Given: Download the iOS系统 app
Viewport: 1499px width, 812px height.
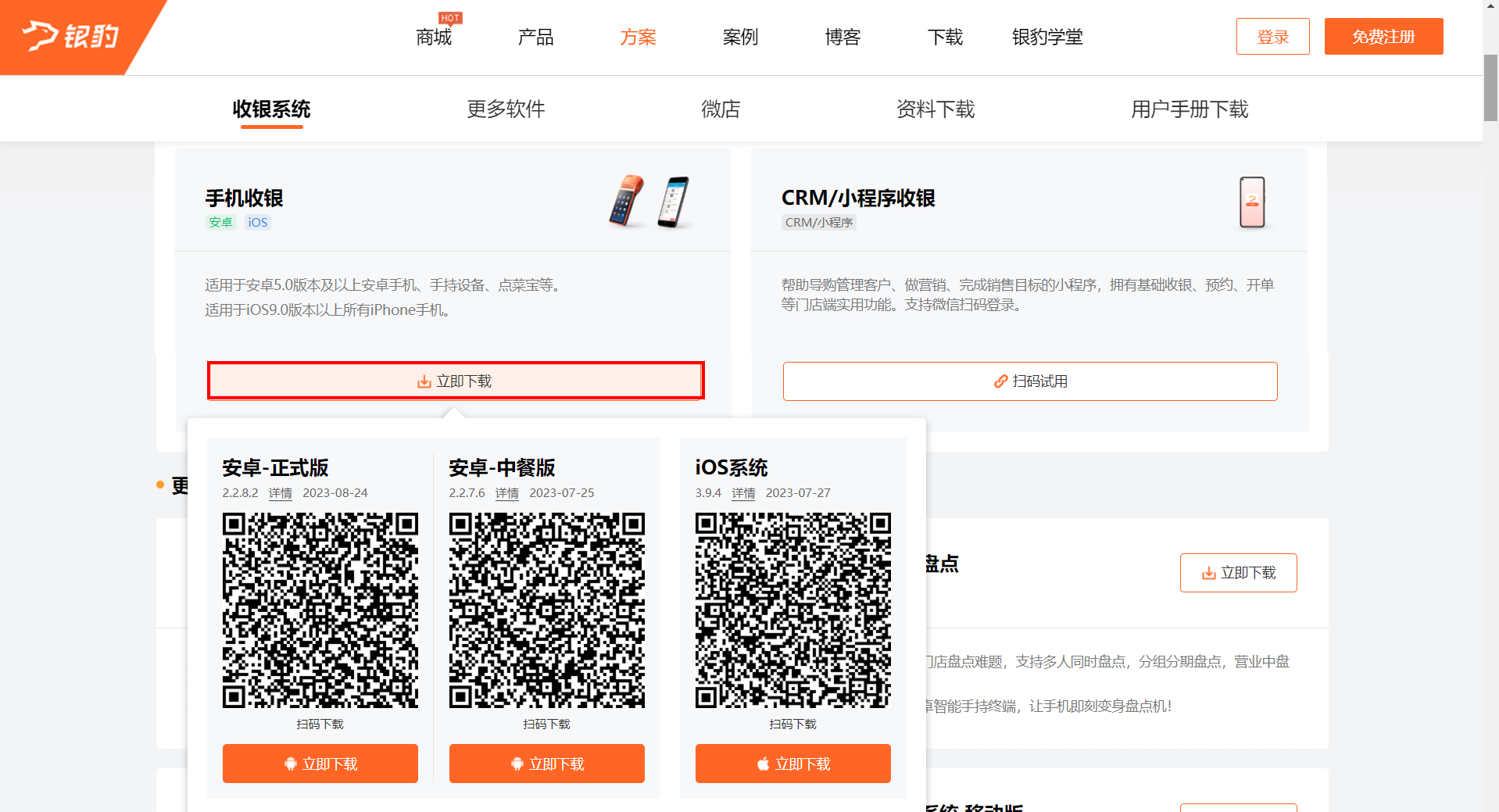Looking at the screenshot, I should tap(793, 764).
